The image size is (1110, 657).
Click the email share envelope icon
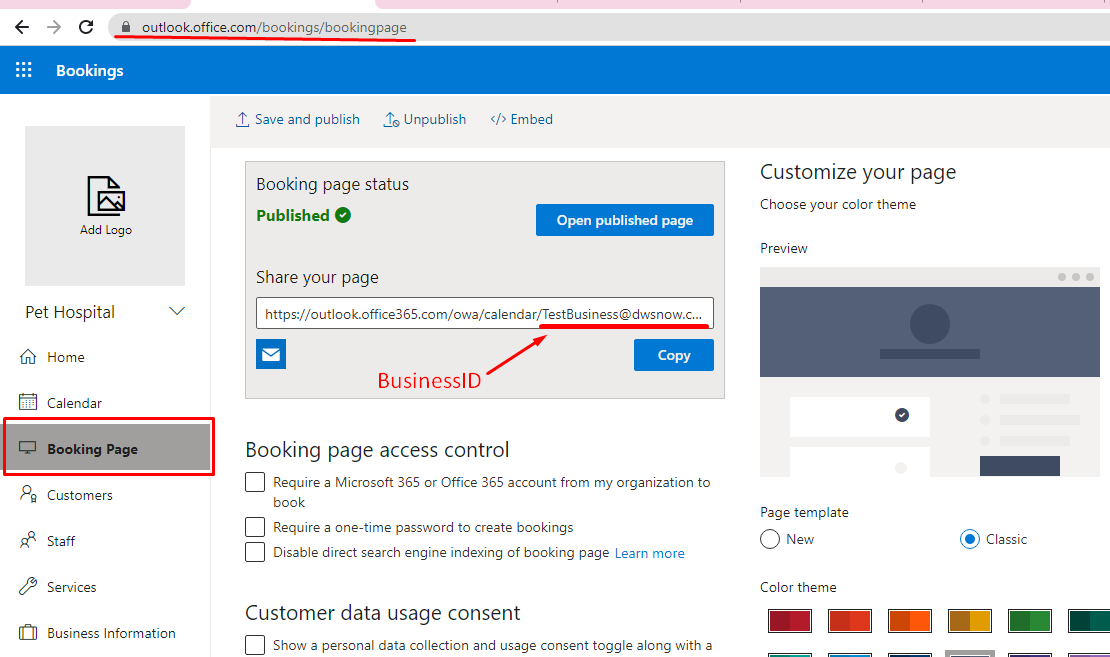click(271, 354)
